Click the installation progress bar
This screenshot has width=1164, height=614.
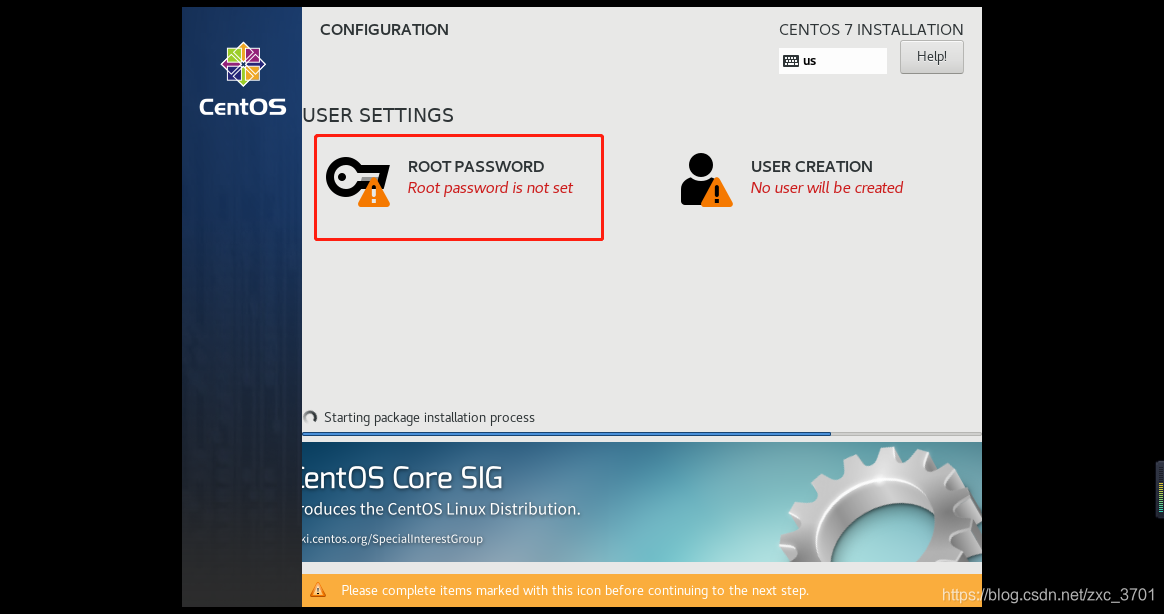[x=641, y=434]
